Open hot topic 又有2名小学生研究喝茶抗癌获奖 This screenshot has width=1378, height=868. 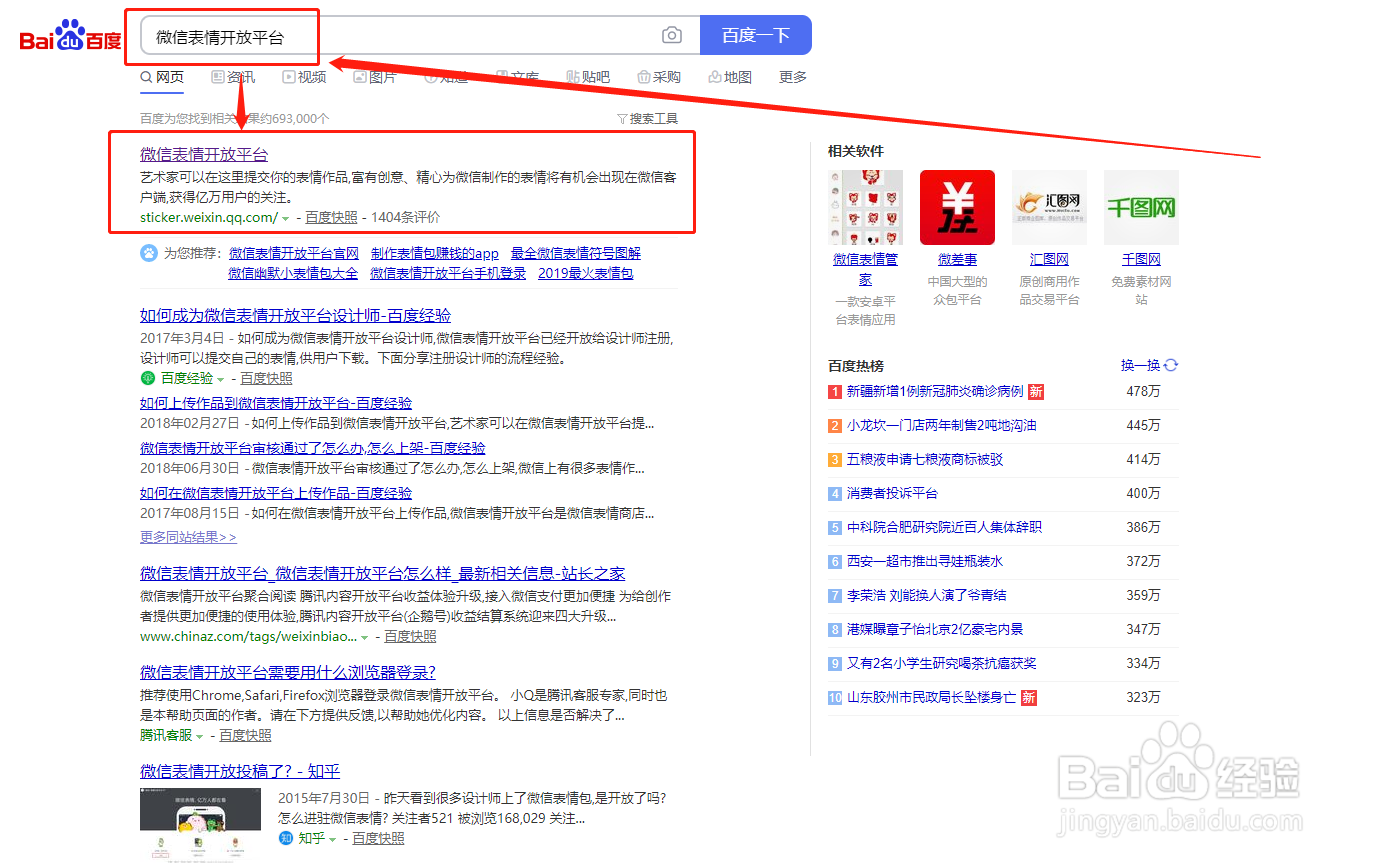pos(942,663)
